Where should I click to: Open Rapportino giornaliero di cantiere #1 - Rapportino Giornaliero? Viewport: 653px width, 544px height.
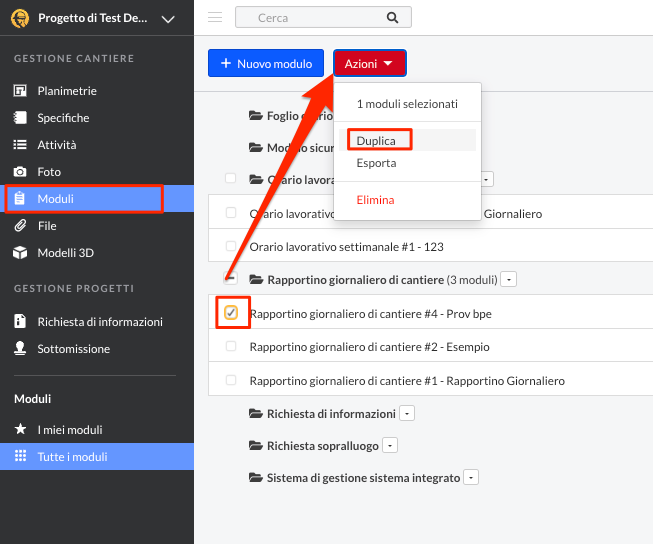(407, 381)
